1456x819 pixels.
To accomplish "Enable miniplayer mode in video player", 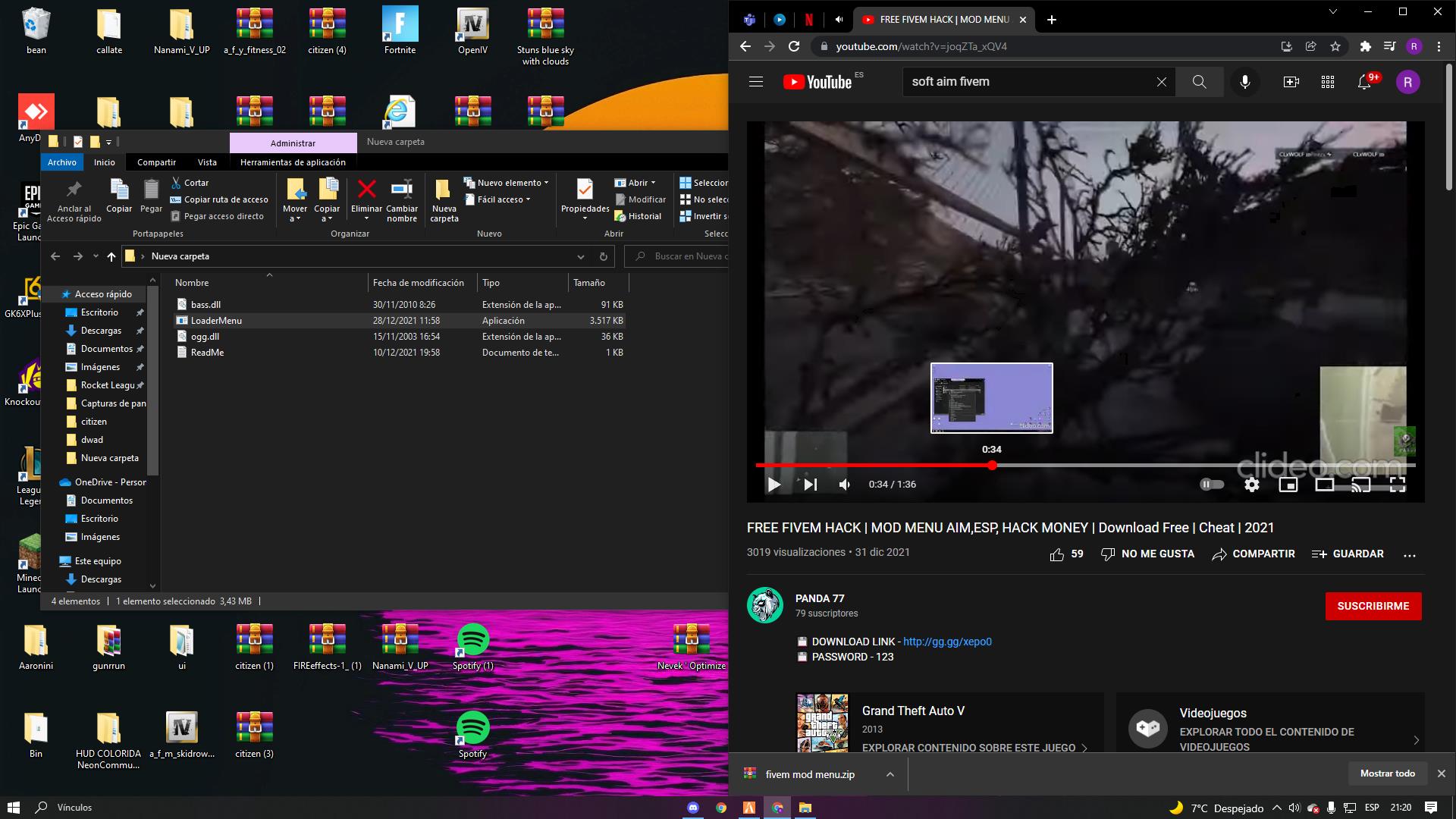I will click(1288, 485).
